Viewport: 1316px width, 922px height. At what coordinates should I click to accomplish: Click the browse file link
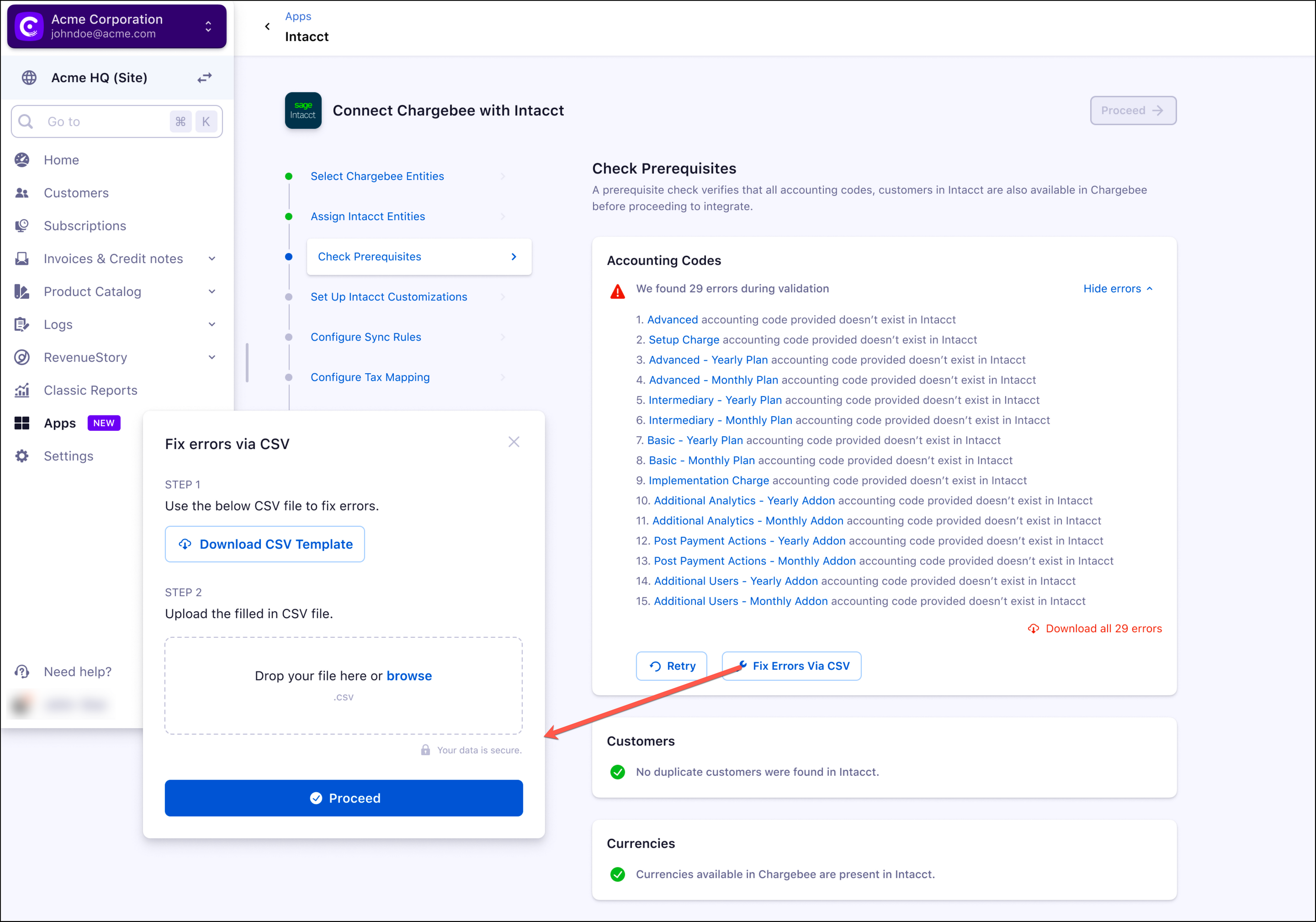tap(409, 676)
